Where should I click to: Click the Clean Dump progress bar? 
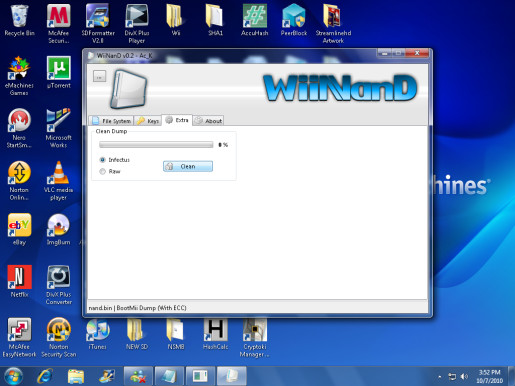(156, 144)
